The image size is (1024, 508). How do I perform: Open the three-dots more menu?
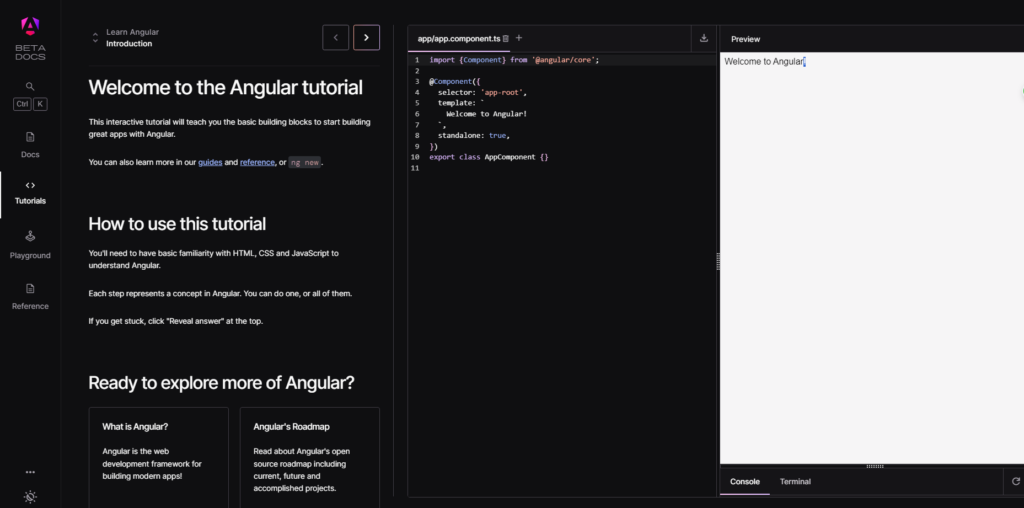click(x=30, y=472)
